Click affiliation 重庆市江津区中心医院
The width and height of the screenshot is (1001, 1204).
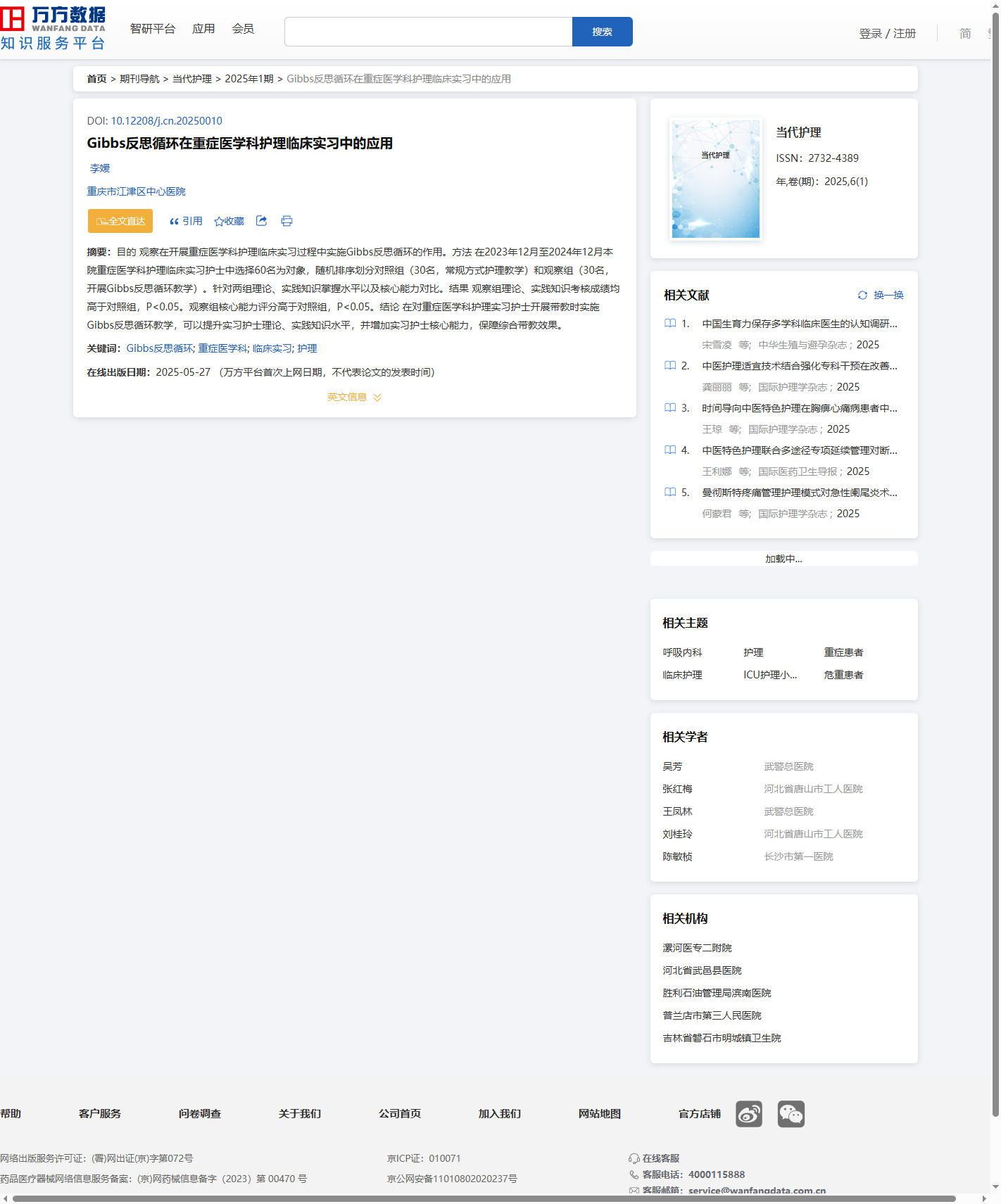[136, 191]
